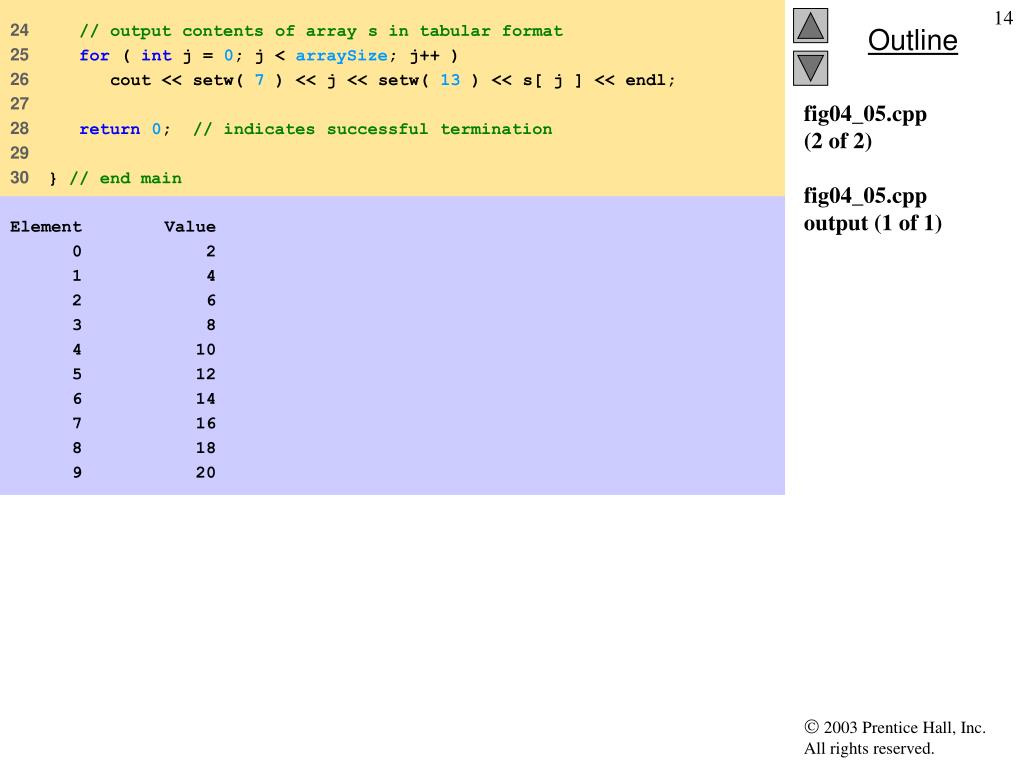Click code line 24 comment about tabular format
Viewport: 1024px width, 768px height.
321,31
